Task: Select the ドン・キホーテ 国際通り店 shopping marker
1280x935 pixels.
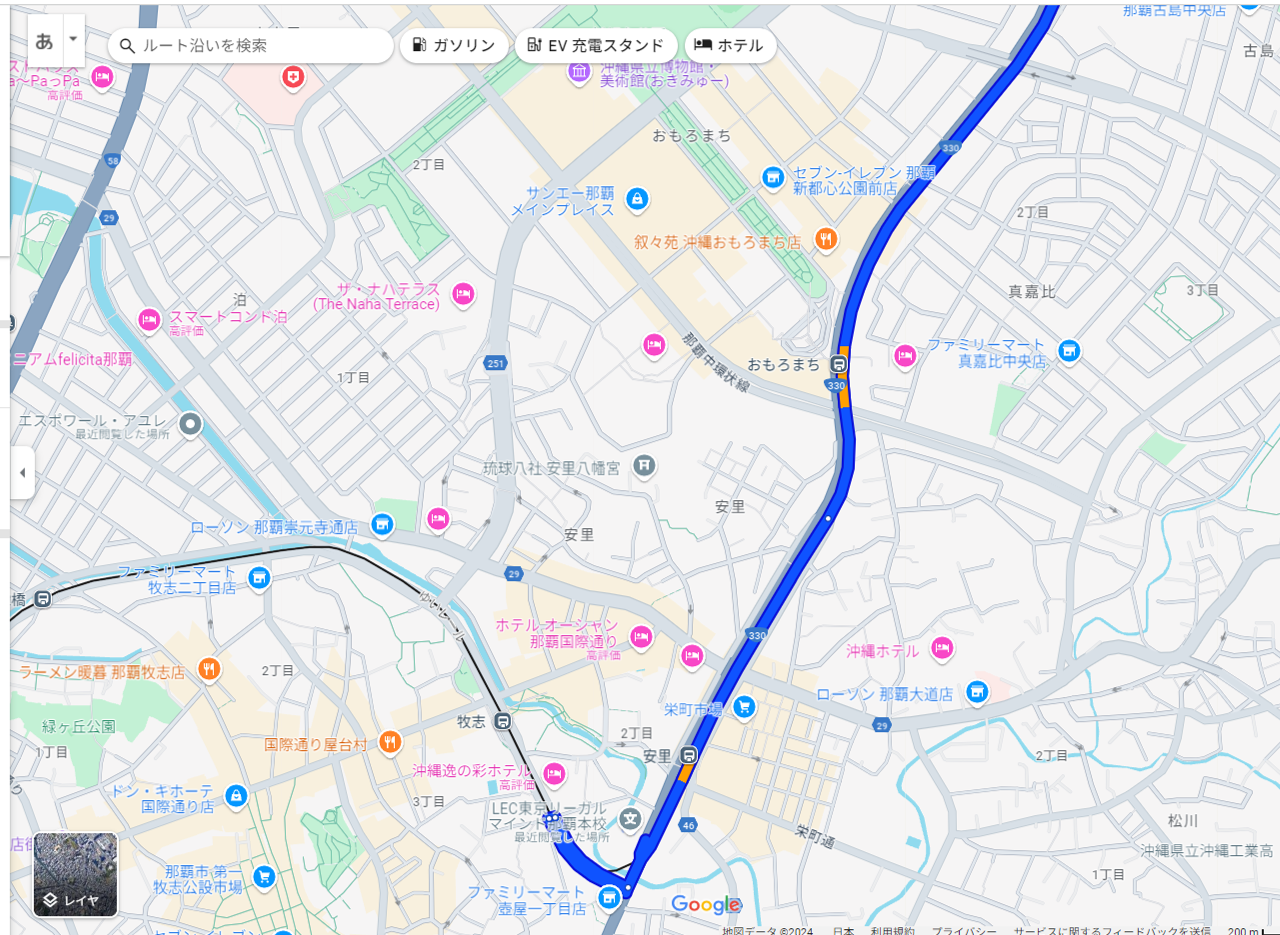Action: coord(236,796)
